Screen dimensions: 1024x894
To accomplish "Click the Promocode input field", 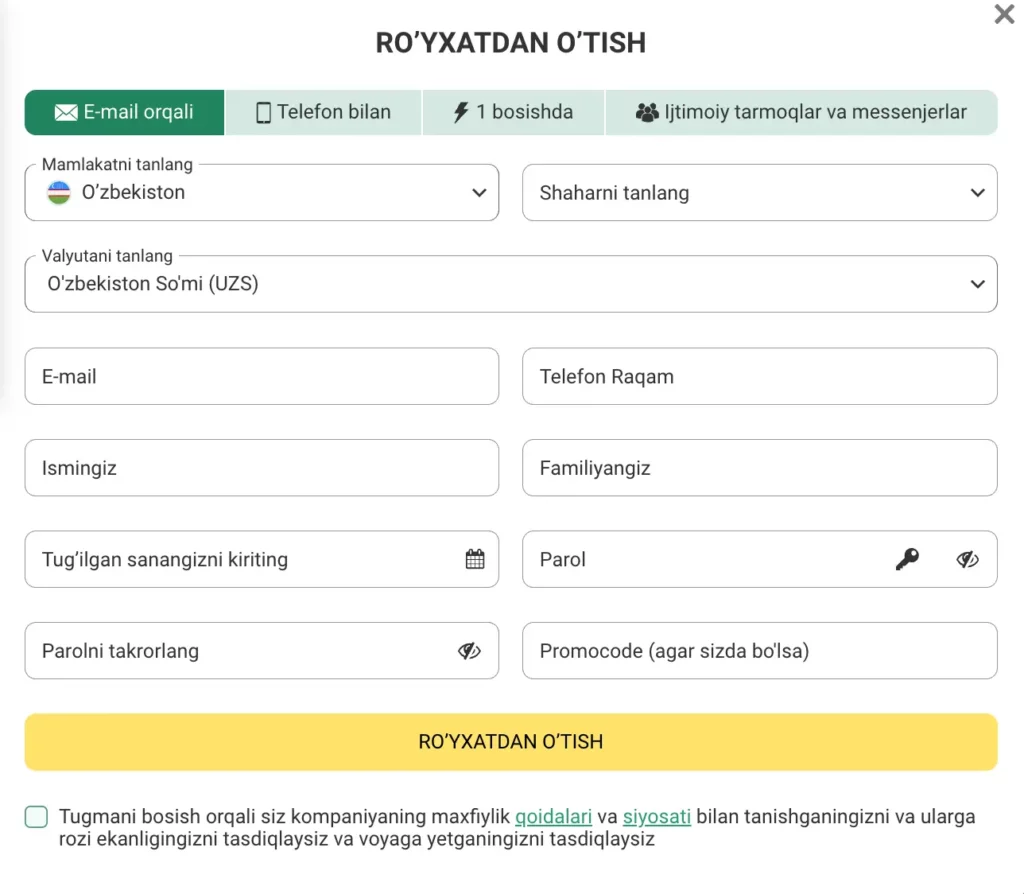I will 759,650.
